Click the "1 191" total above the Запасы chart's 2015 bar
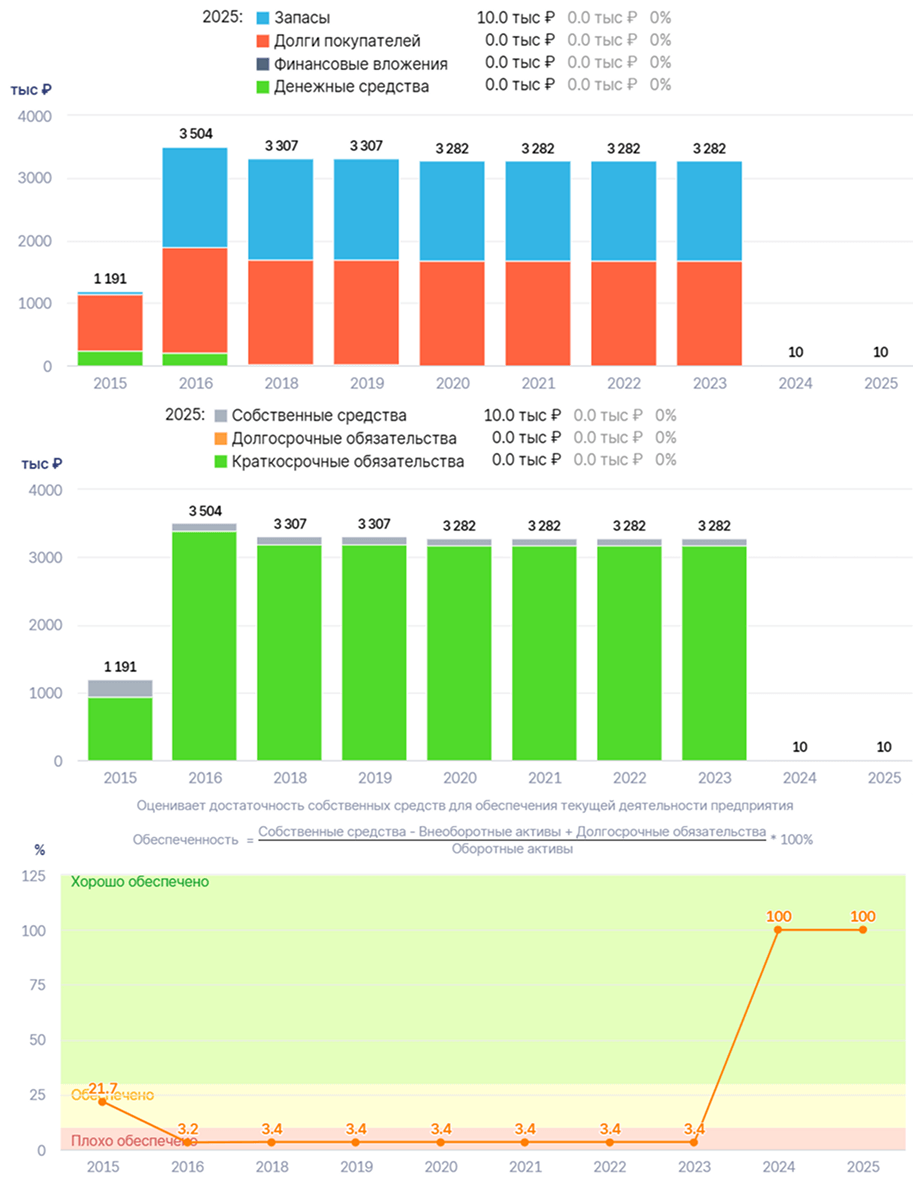The height and width of the screenshot is (1183, 913). [x=110, y=278]
